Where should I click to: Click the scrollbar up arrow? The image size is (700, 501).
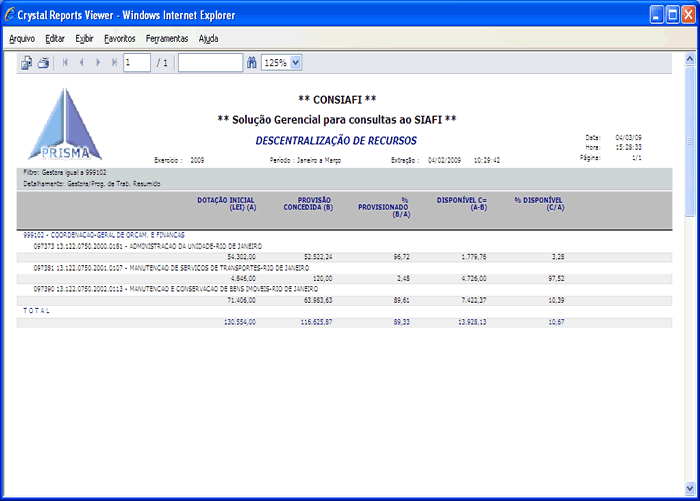[690, 59]
